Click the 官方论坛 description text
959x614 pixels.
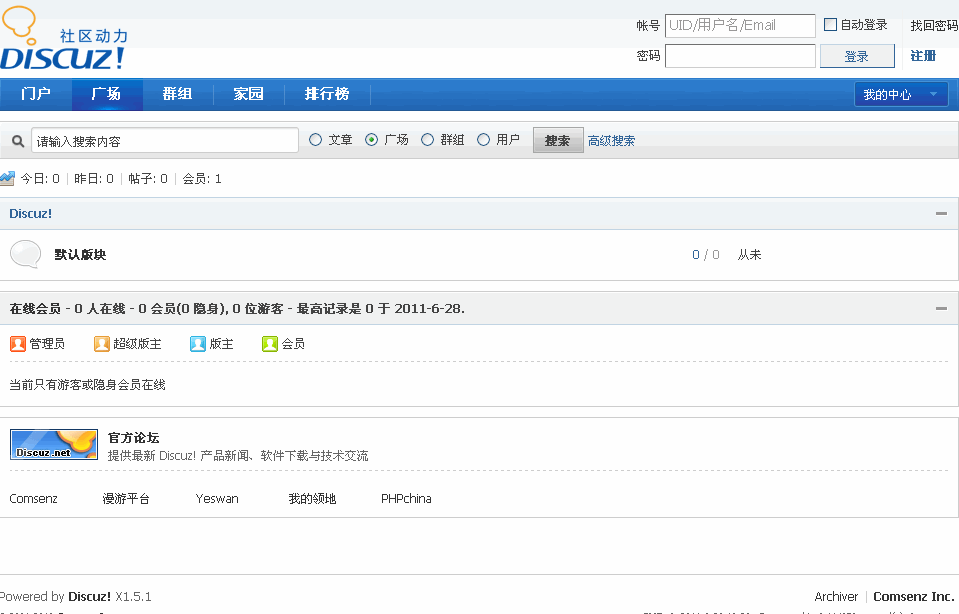point(238,456)
